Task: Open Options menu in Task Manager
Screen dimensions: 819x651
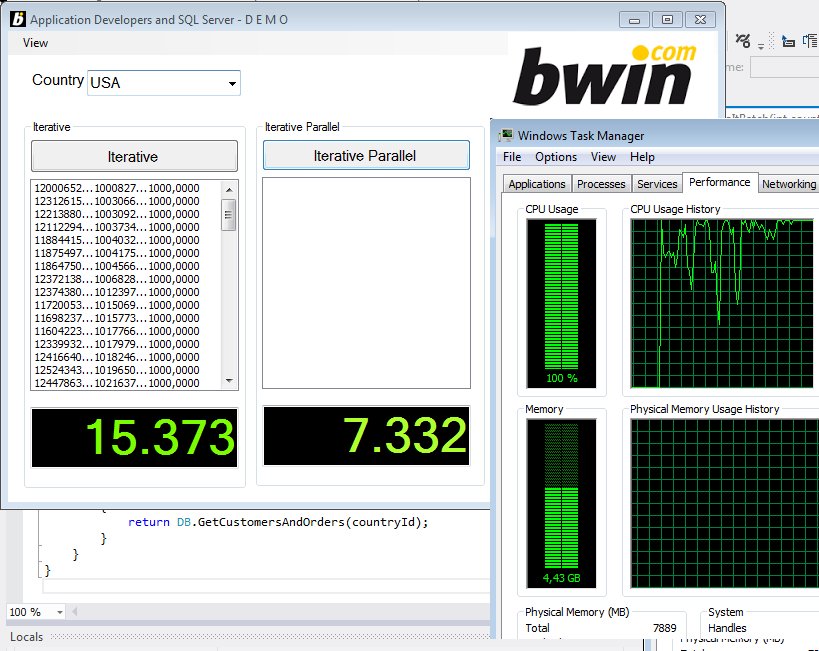Action: pos(556,157)
